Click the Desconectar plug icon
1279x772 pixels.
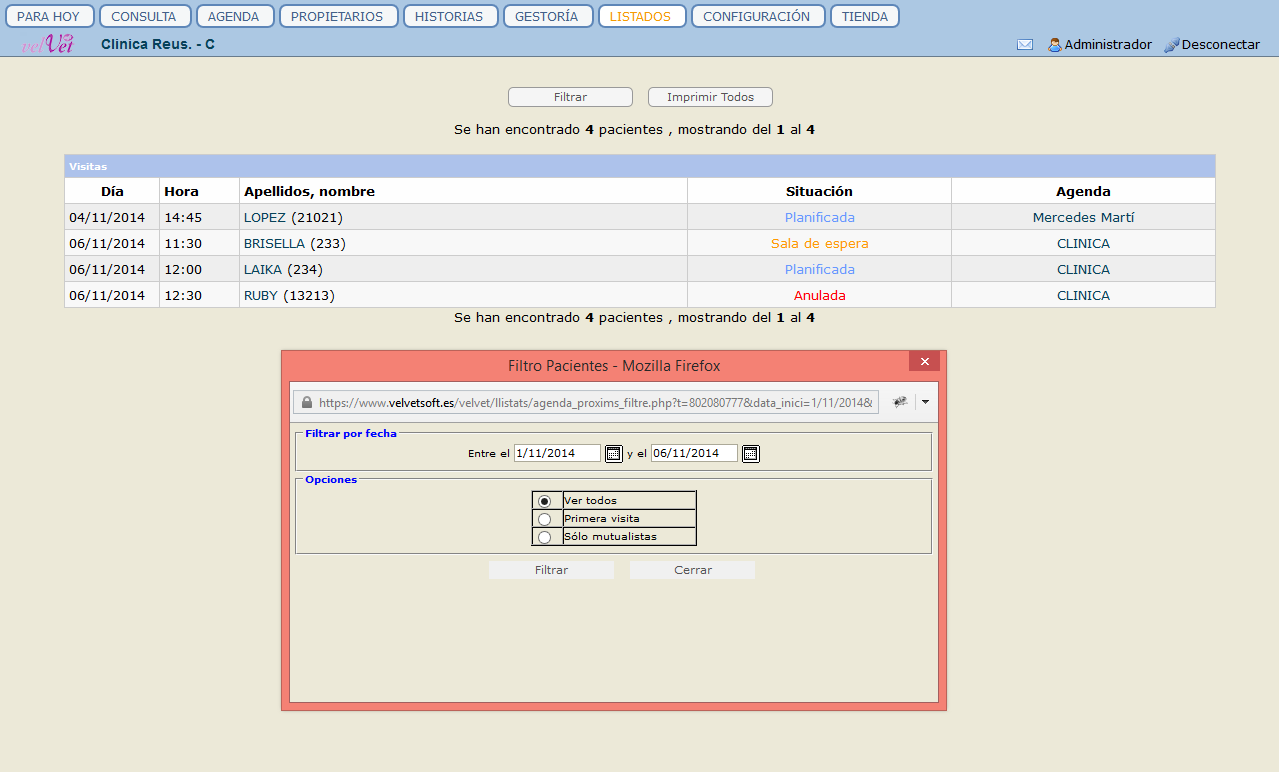pyautogui.click(x=1172, y=45)
